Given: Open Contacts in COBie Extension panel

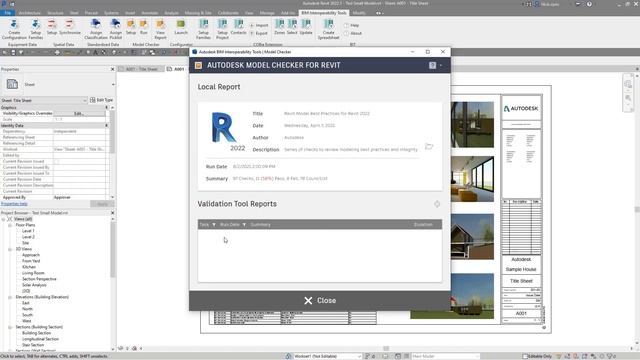Looking at the screenshot, I should point(238,27).
